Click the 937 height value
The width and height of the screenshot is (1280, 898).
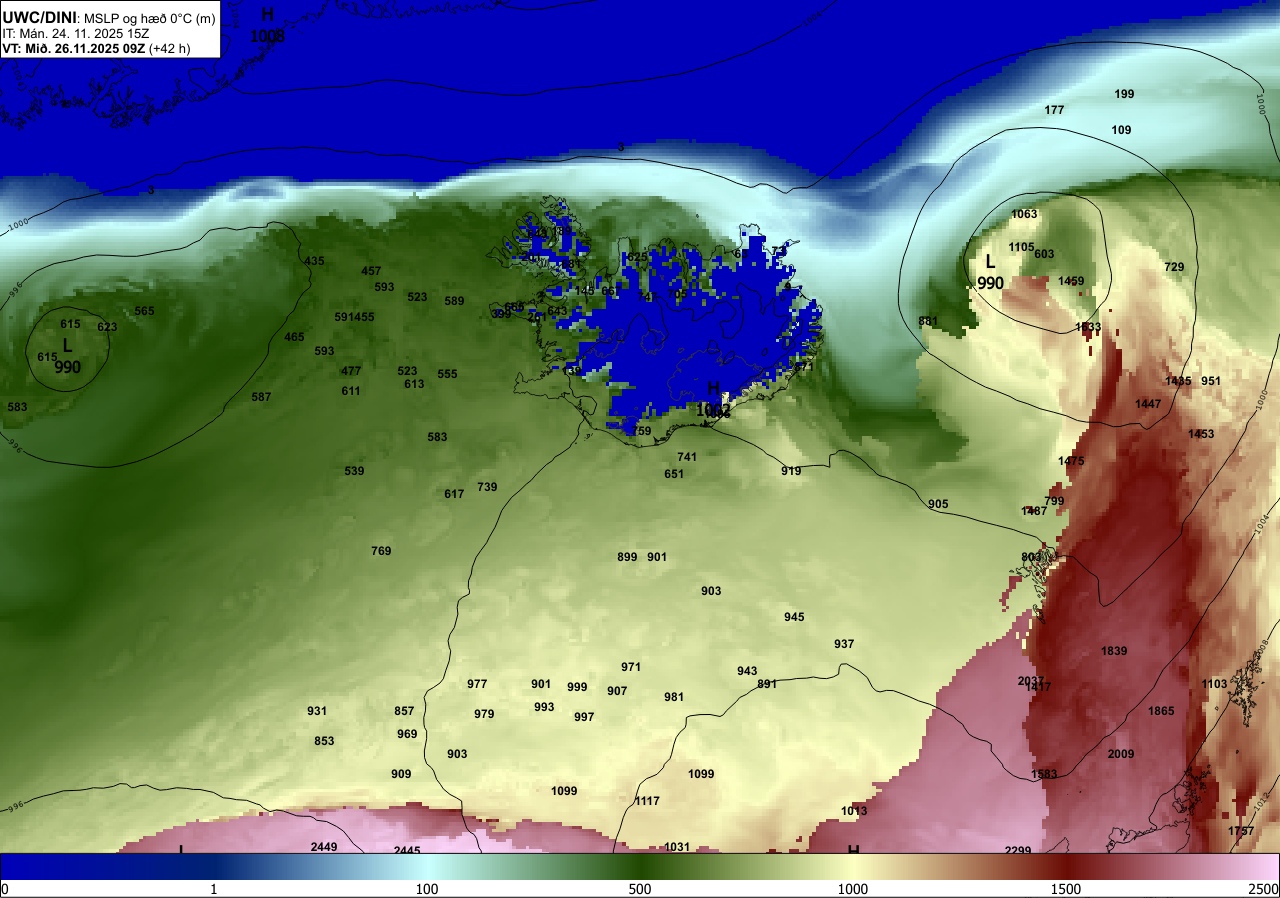pos(844,644)
